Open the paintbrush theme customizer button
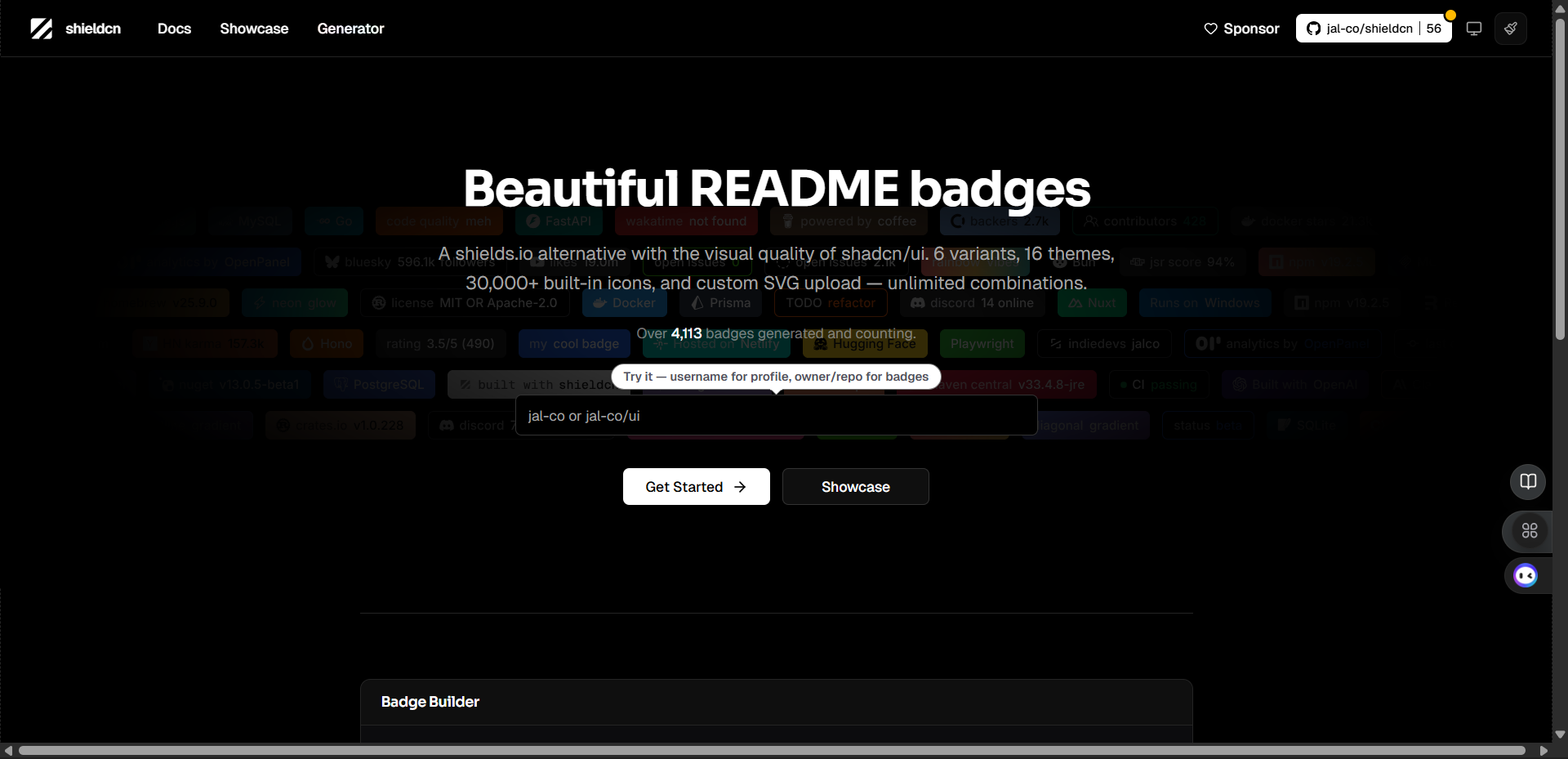This screenshot has height=759, width=1568. tap(1511, 29)
